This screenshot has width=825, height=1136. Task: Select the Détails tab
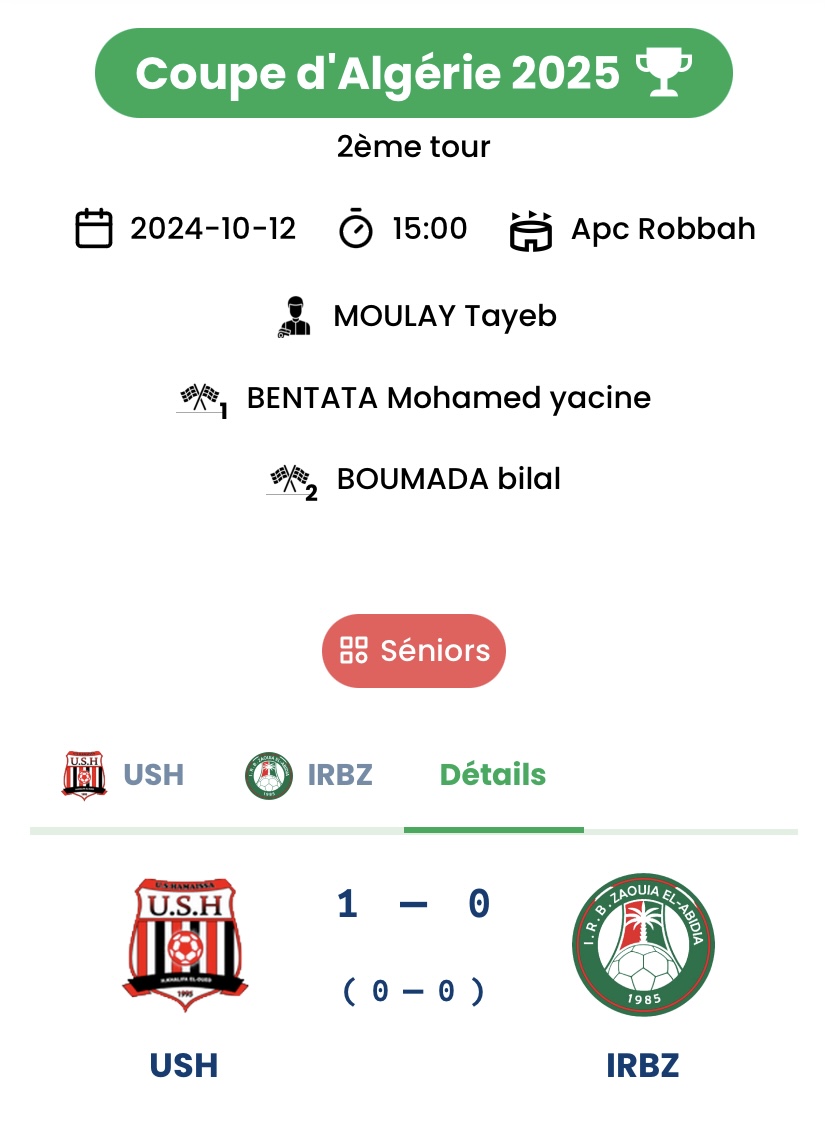[x=493, y=775]
